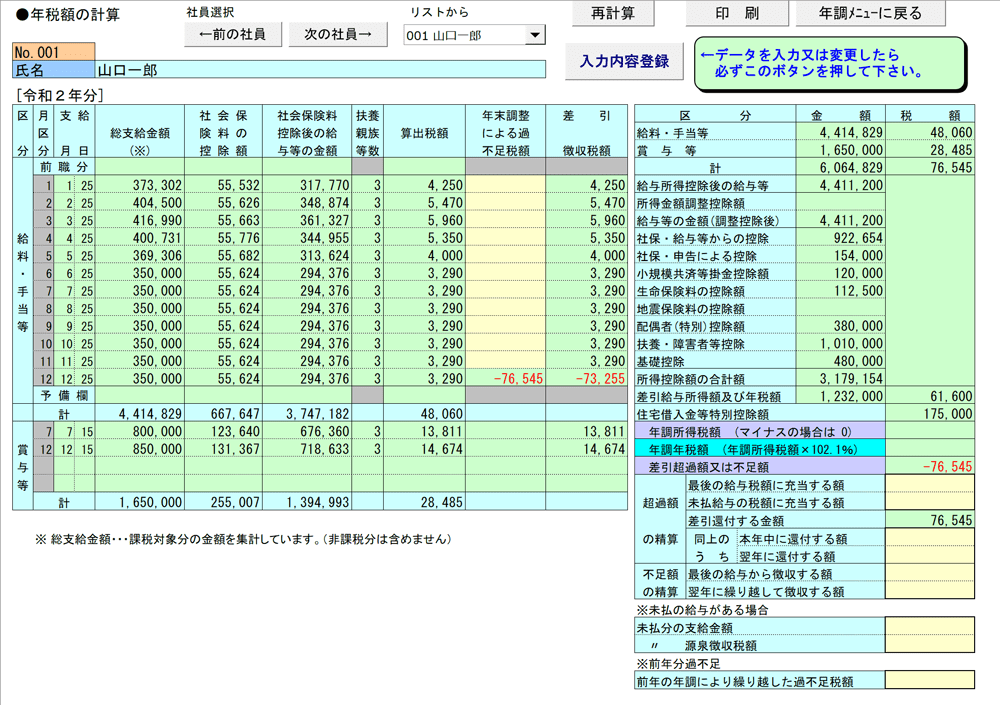
Task: Select 扶養・障害者等控除 value 1,010,000
Action: pyautogui.click(x=841, y=343)
